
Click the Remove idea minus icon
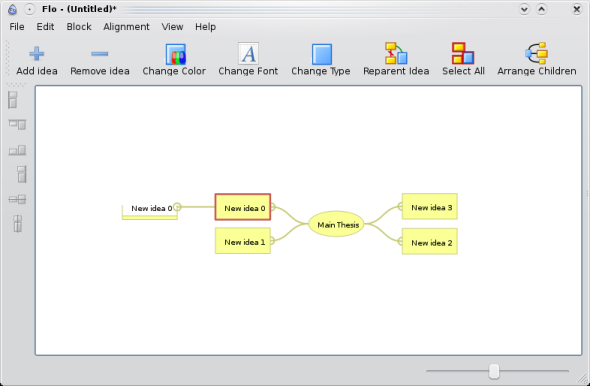100,53
